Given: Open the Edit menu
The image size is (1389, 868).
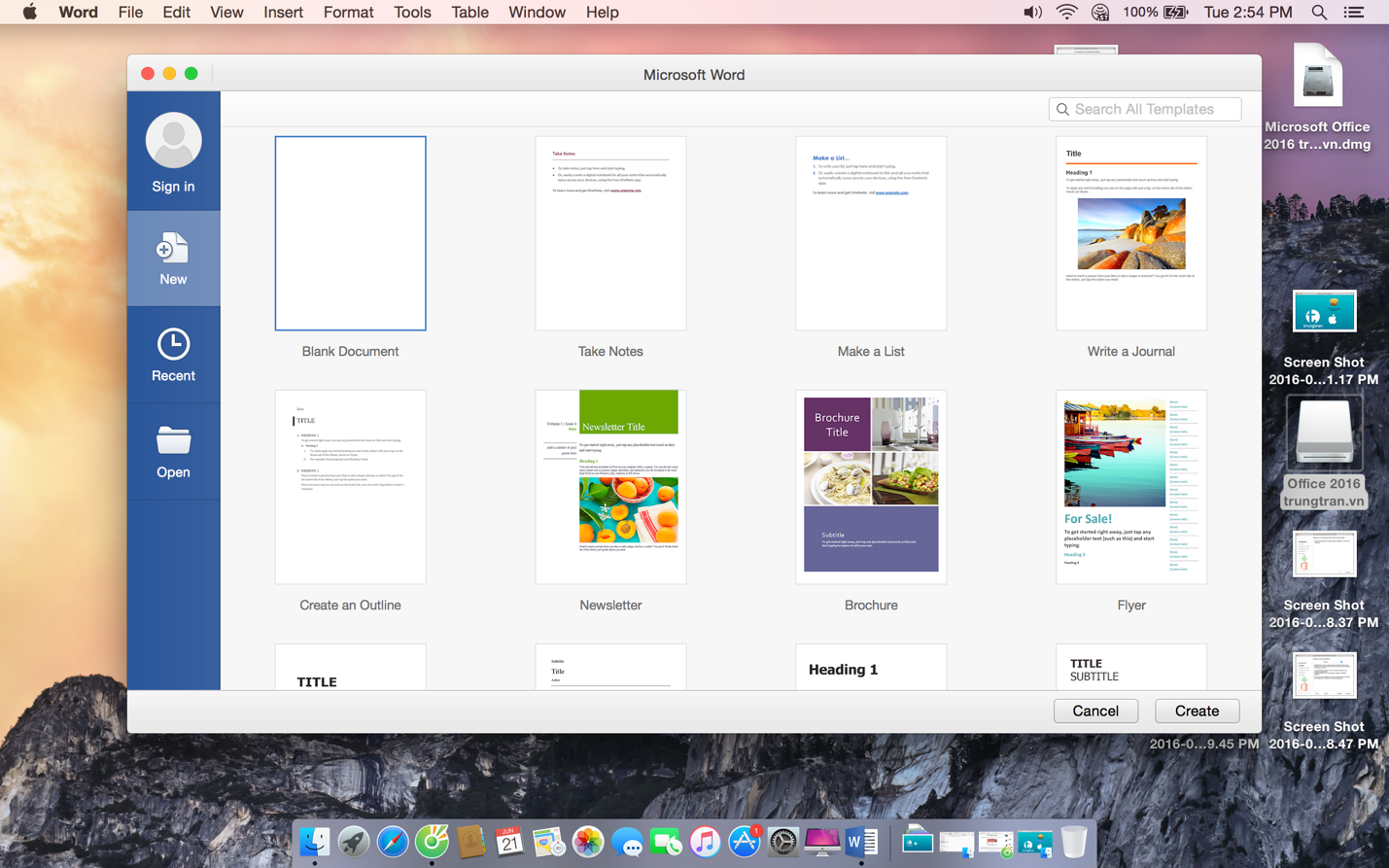Looking at the screenshot, I should [176, 12].
